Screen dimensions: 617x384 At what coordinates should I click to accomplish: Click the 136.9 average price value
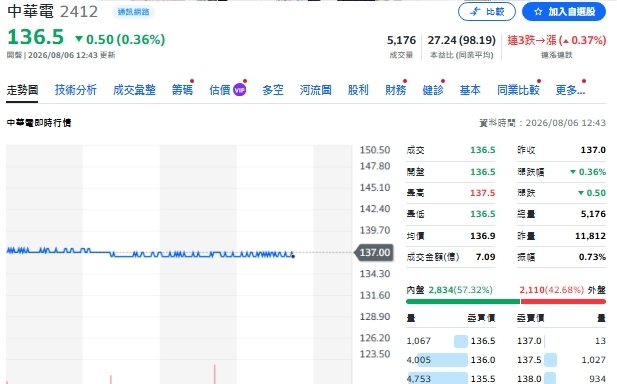click(x=483, y=236)
